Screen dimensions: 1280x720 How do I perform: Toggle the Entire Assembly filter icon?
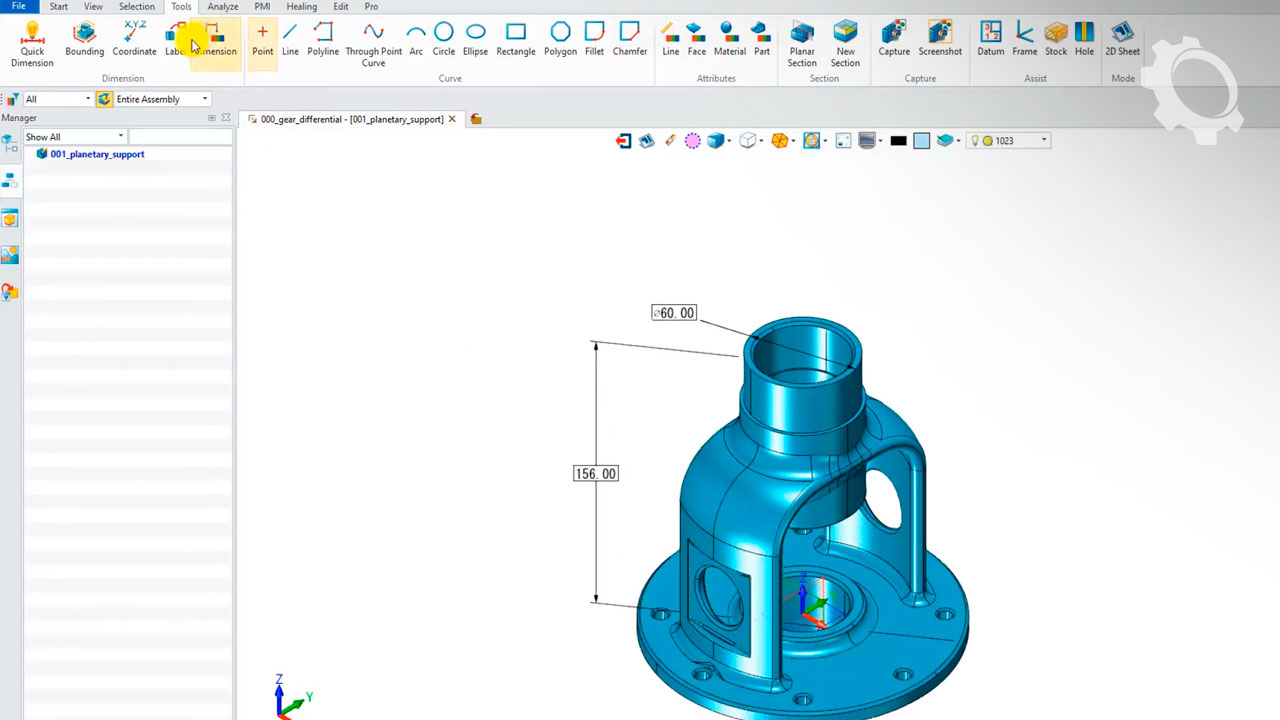103,99
